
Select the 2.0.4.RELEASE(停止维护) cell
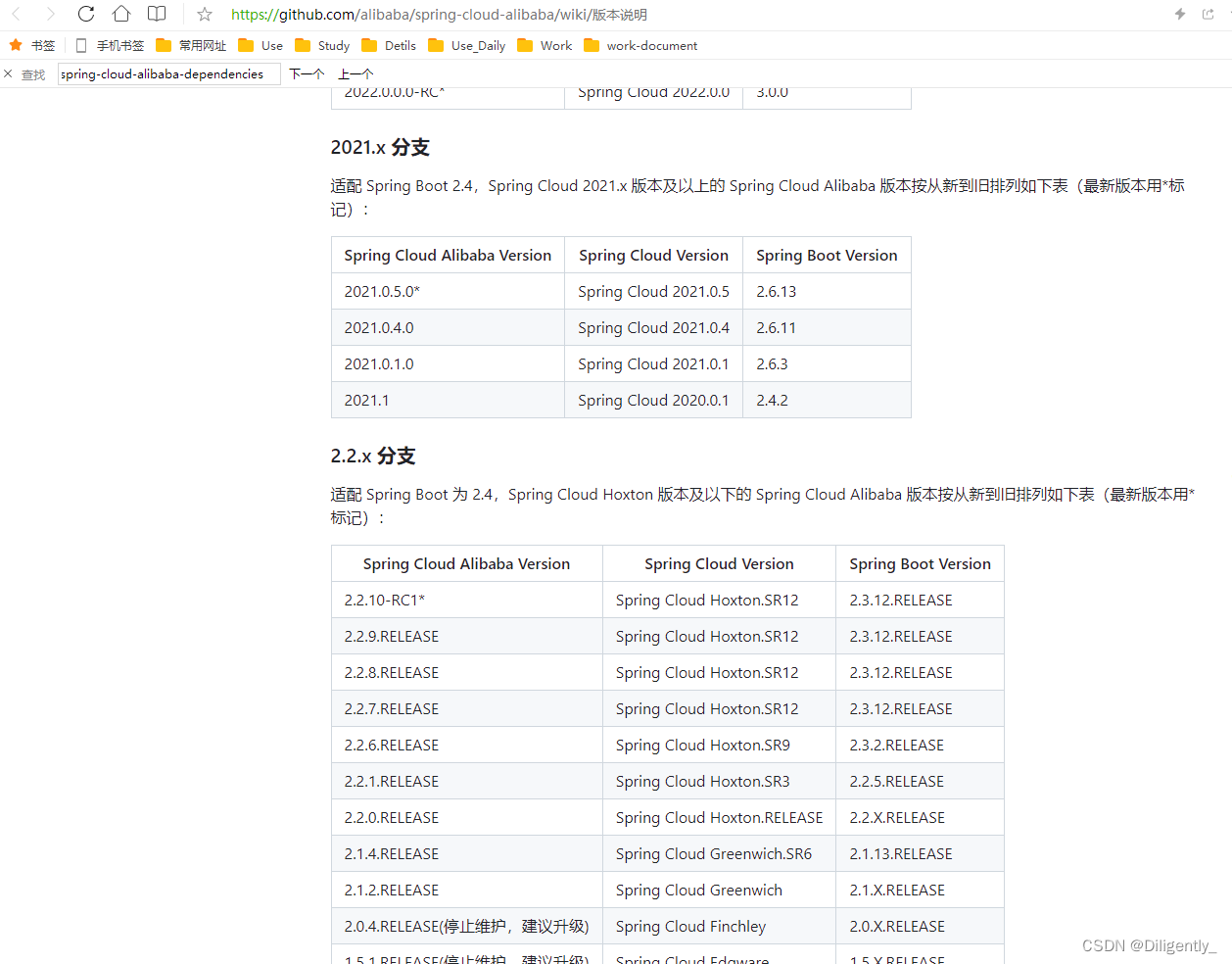(x=467, y=926)
